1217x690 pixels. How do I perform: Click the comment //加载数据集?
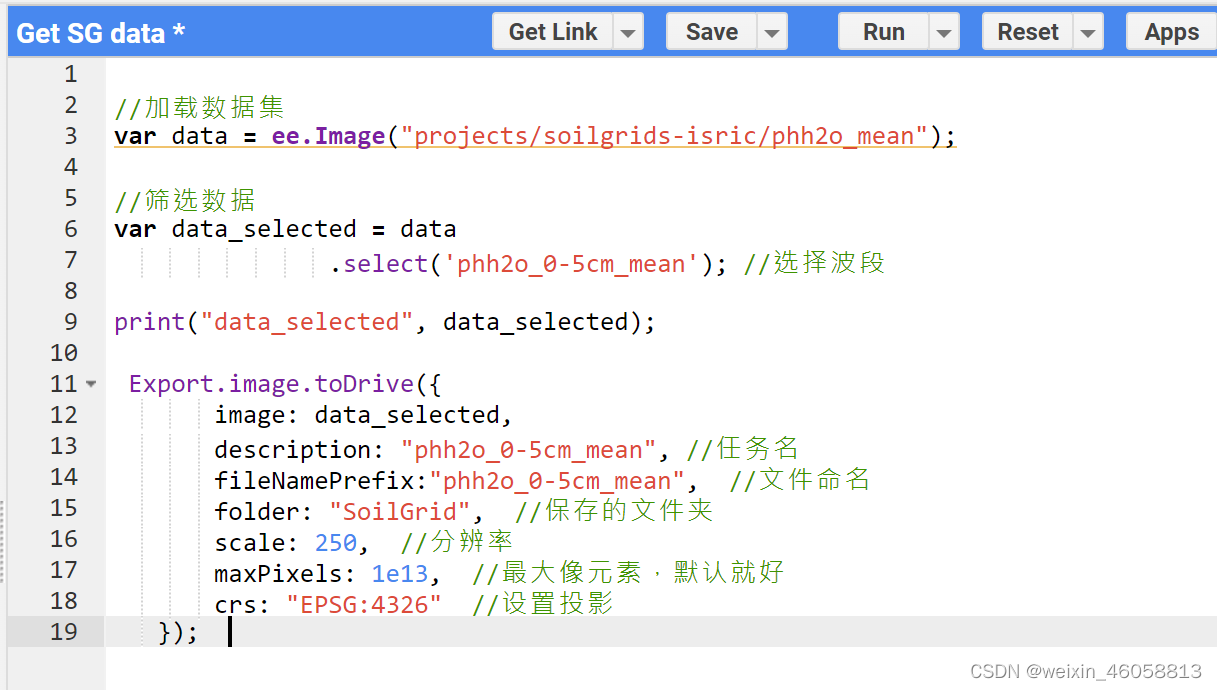(199, 107)
